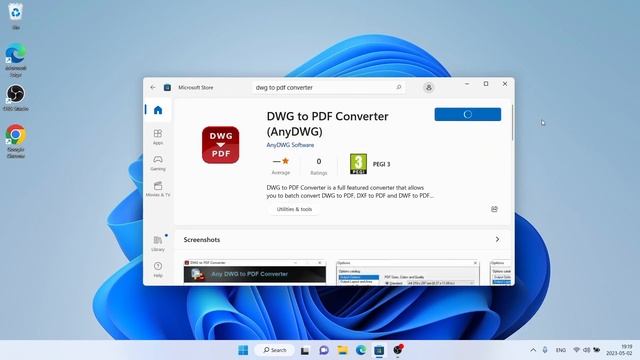Click the app description text
The image size is (640, 360).
click(350, 191)
